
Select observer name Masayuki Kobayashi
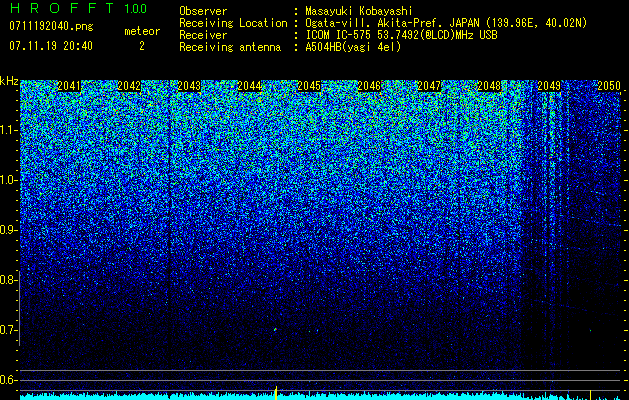(x=359, y=11)
